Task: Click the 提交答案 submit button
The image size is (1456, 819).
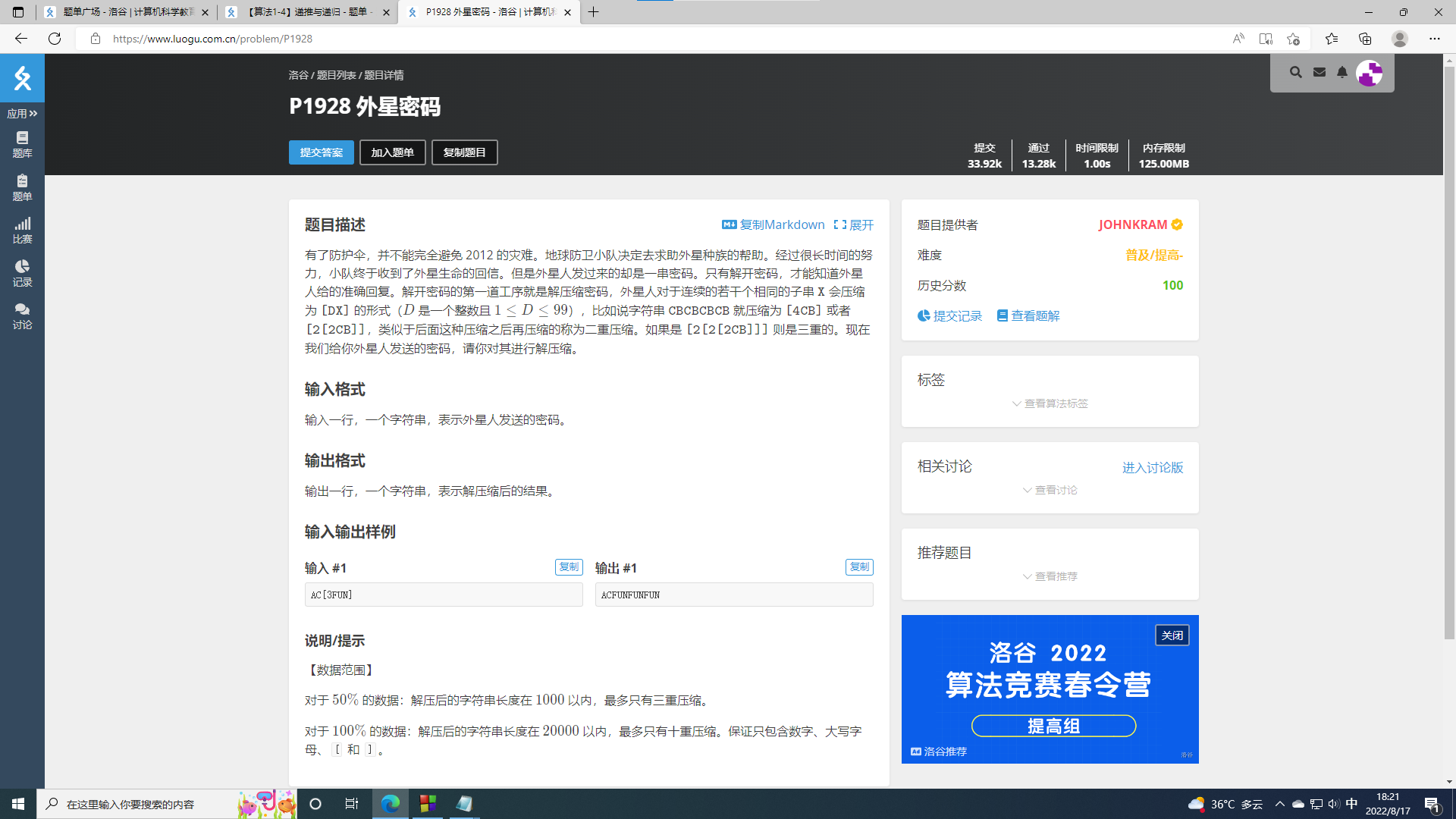Action: (321, 152)
